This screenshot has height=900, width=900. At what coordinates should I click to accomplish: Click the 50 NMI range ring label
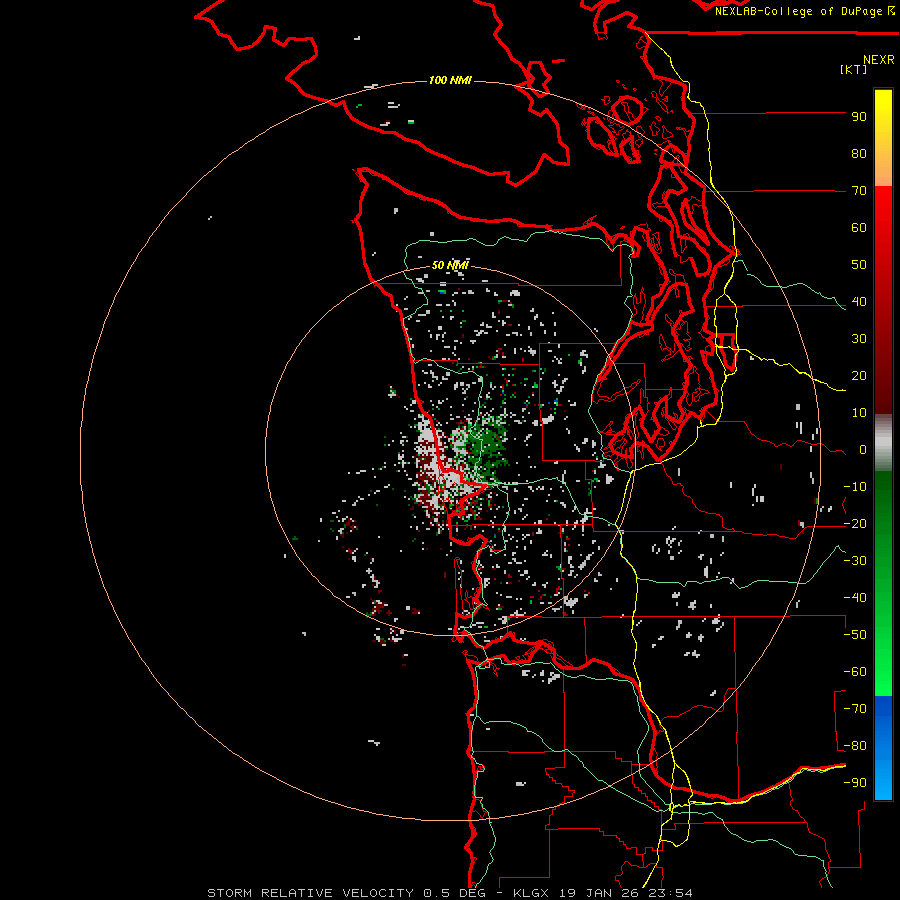tap(451, 265)
